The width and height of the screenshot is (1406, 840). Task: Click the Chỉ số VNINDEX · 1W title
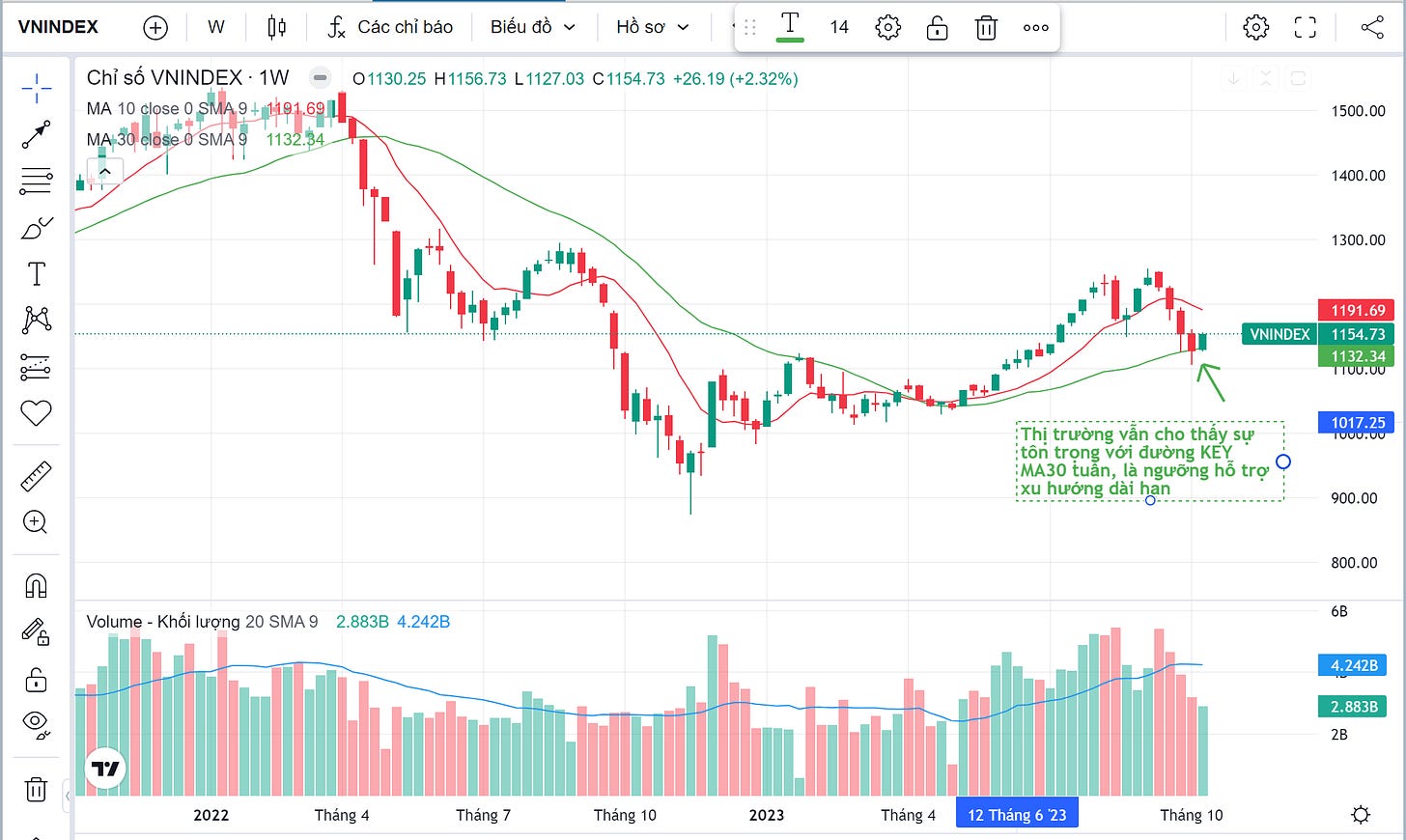(187, 78)
